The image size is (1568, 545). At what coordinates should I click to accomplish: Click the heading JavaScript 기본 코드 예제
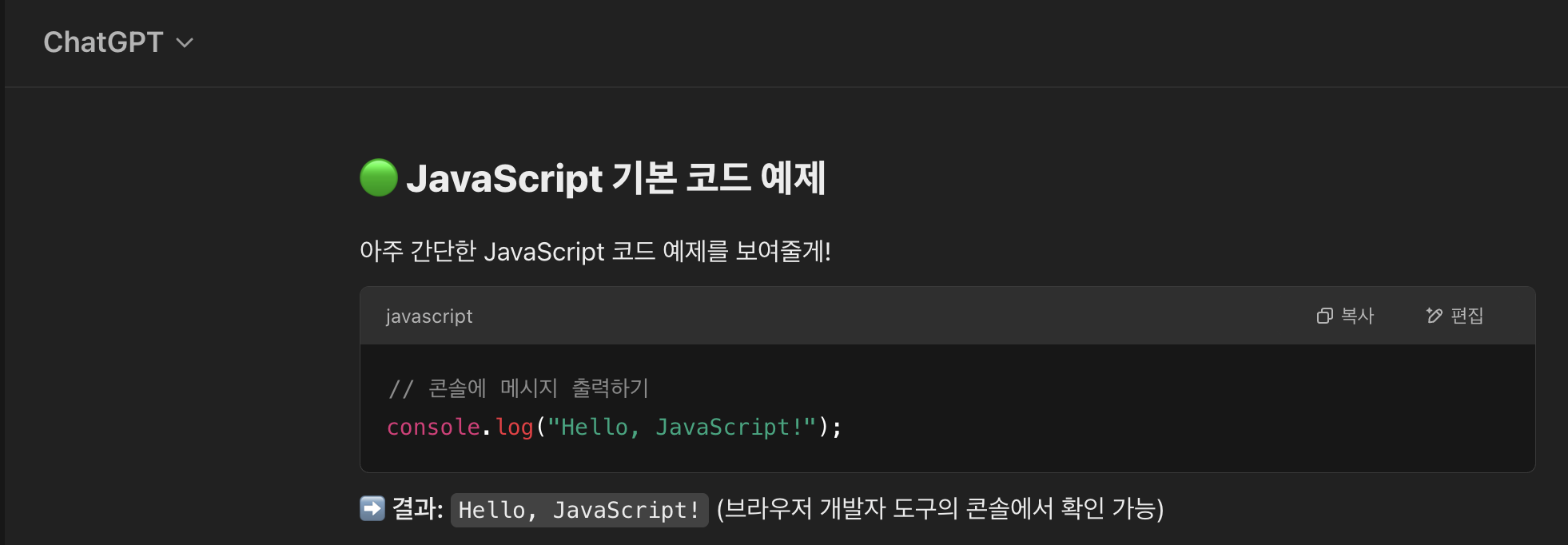pos(615,177)
